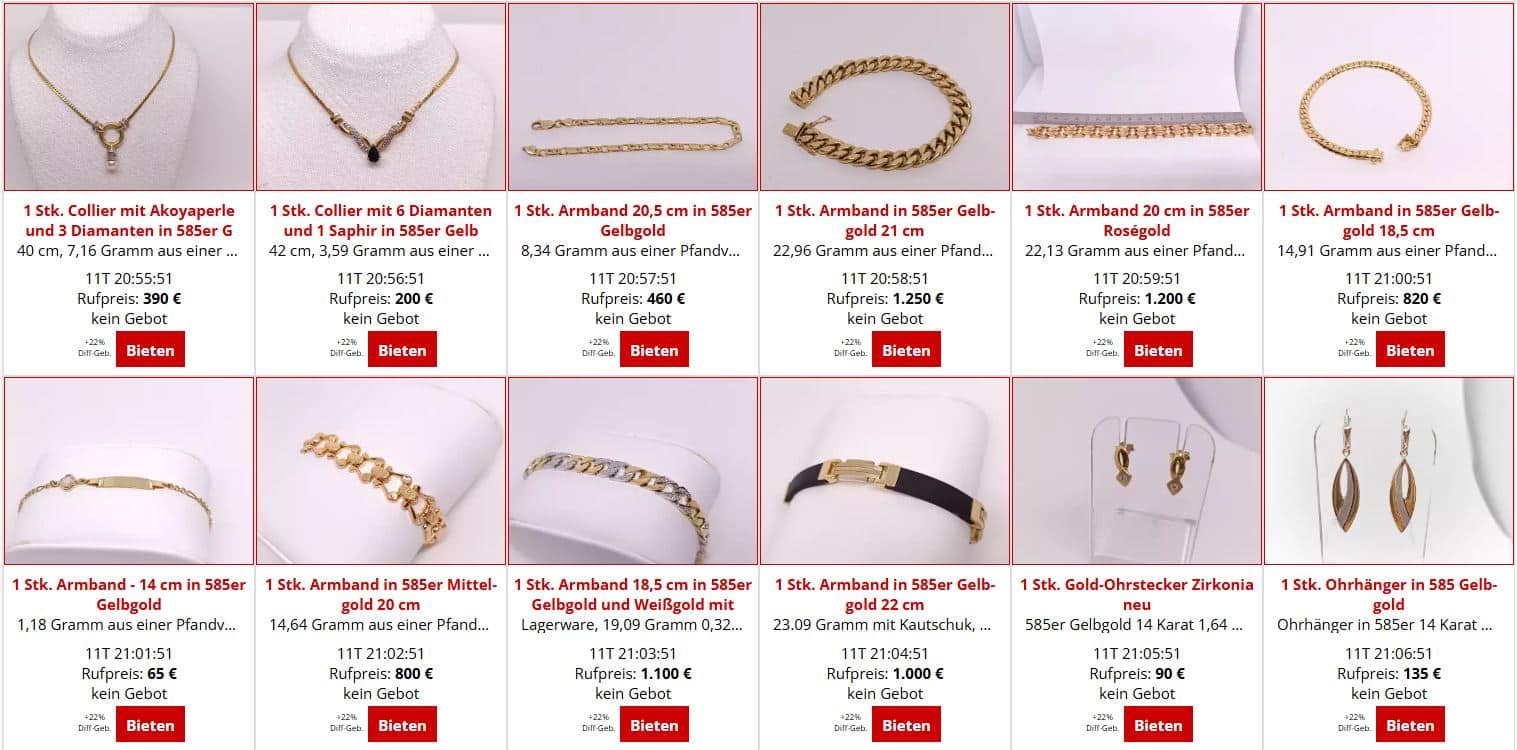View the black rubber bracelet photo

coord(885,471)
